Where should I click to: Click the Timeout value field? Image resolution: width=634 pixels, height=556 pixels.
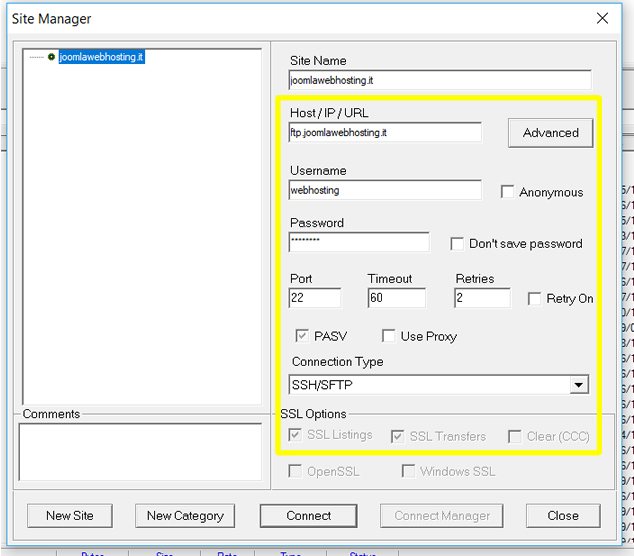click(396, 298)
